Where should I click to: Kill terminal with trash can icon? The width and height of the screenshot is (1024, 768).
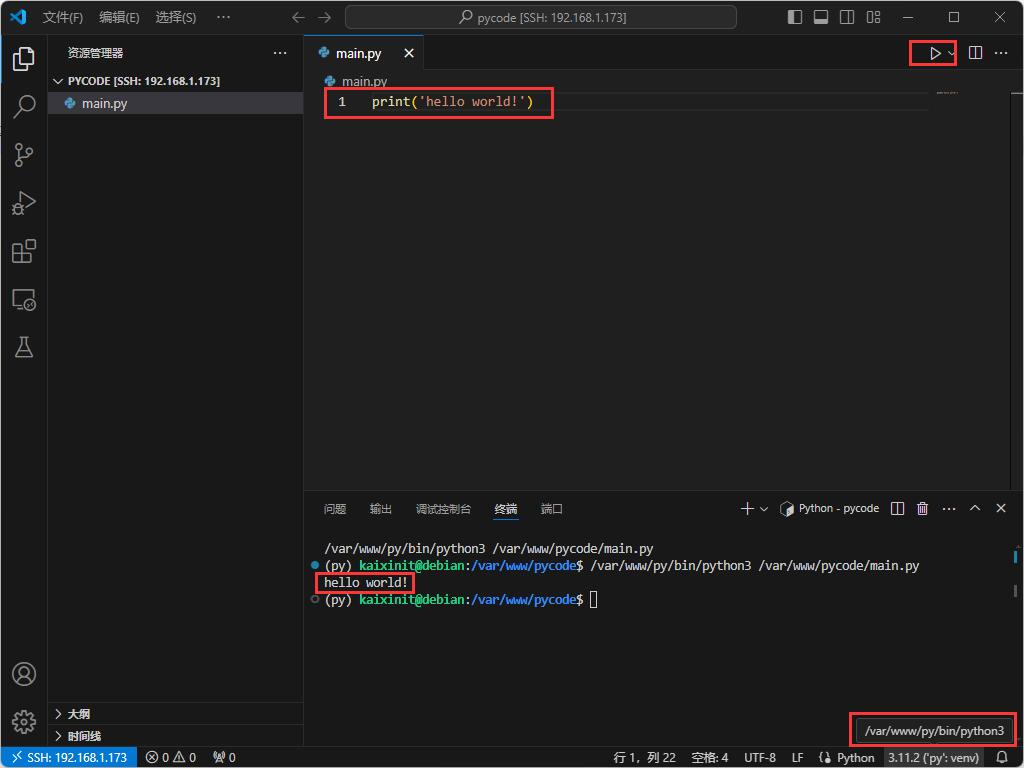[923, 509]
